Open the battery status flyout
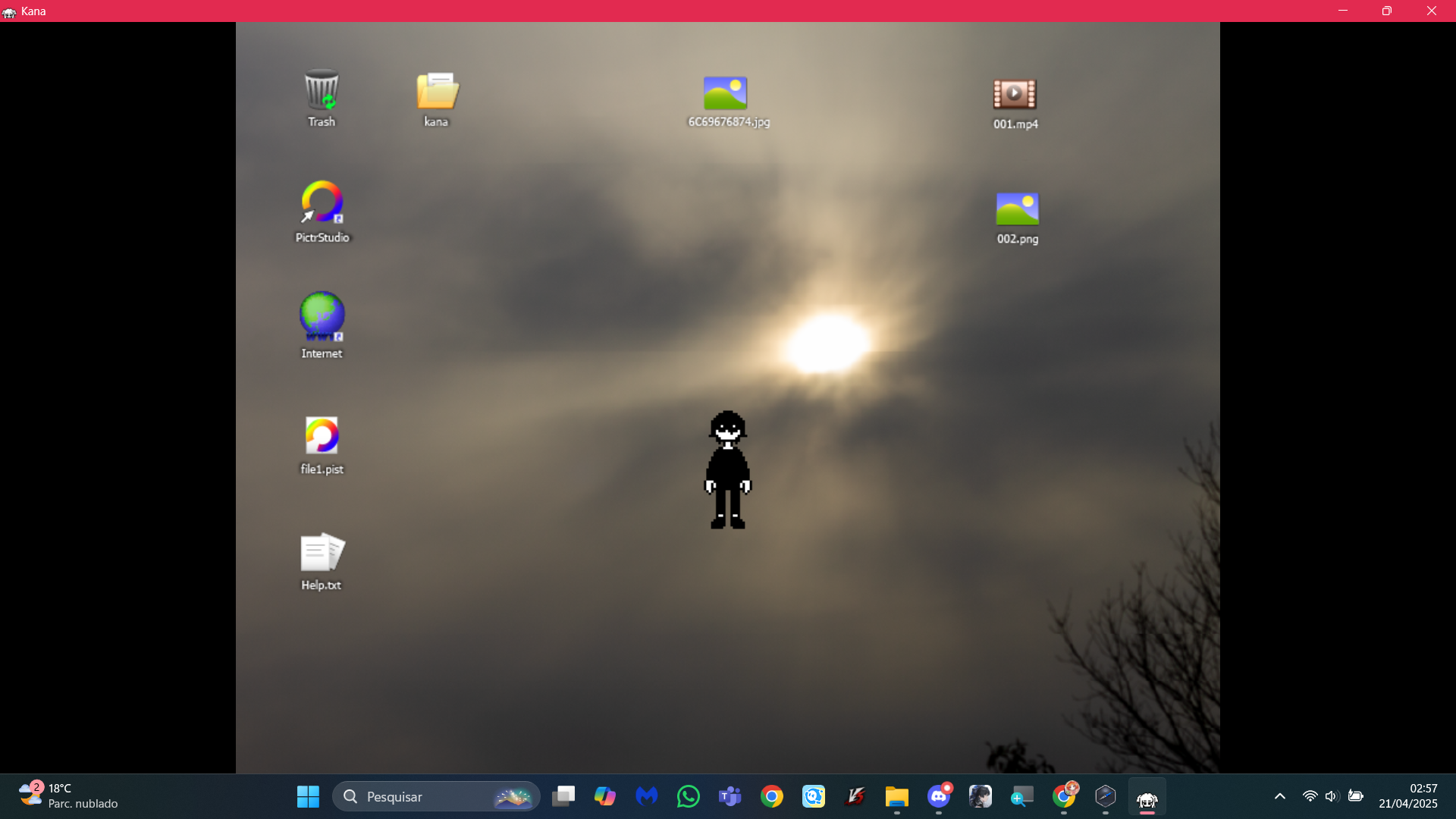The width and height of the screenshot is (1456, 819). (x=1356, y=796)
